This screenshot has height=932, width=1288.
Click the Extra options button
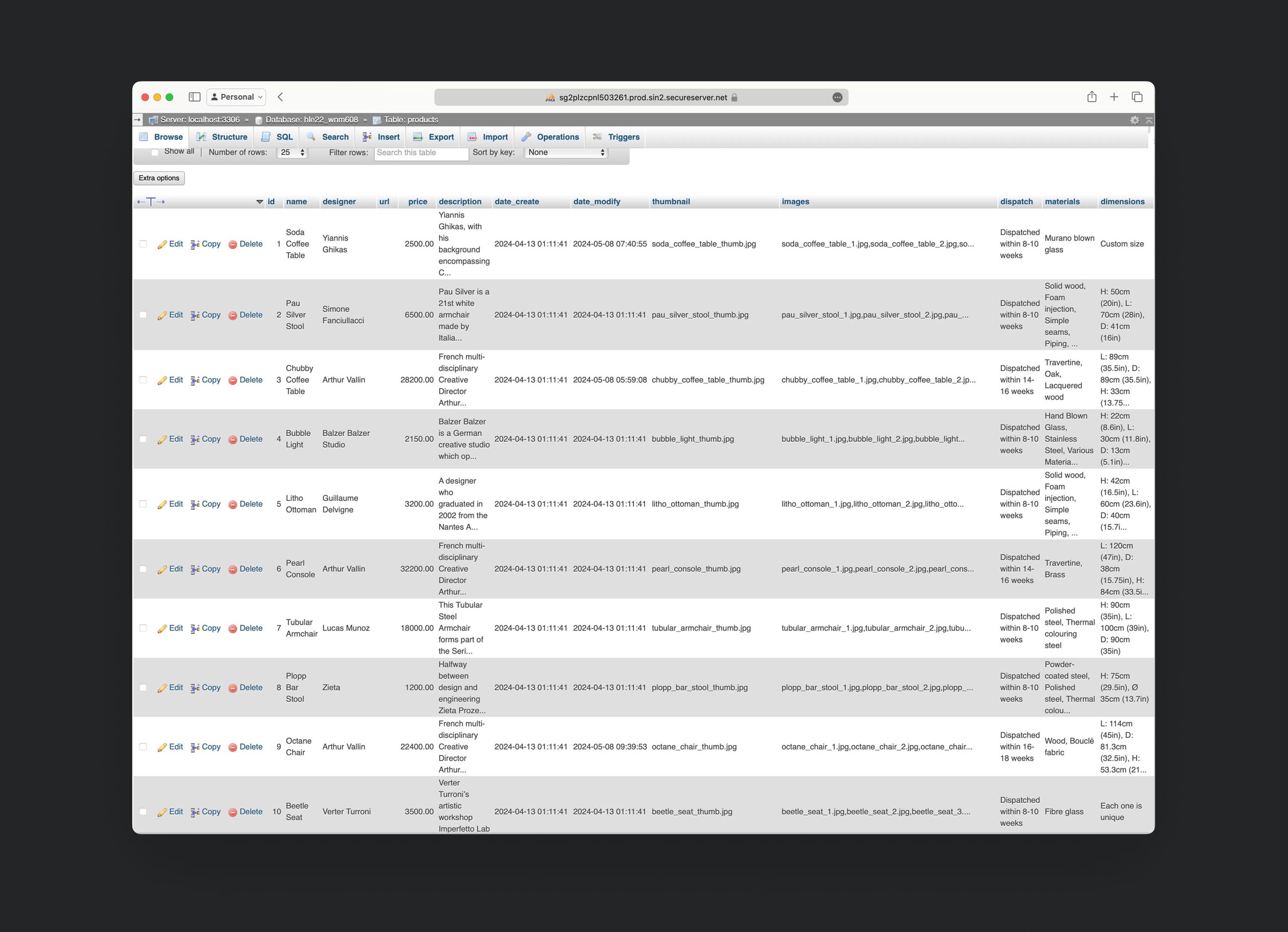click(159, 178)
